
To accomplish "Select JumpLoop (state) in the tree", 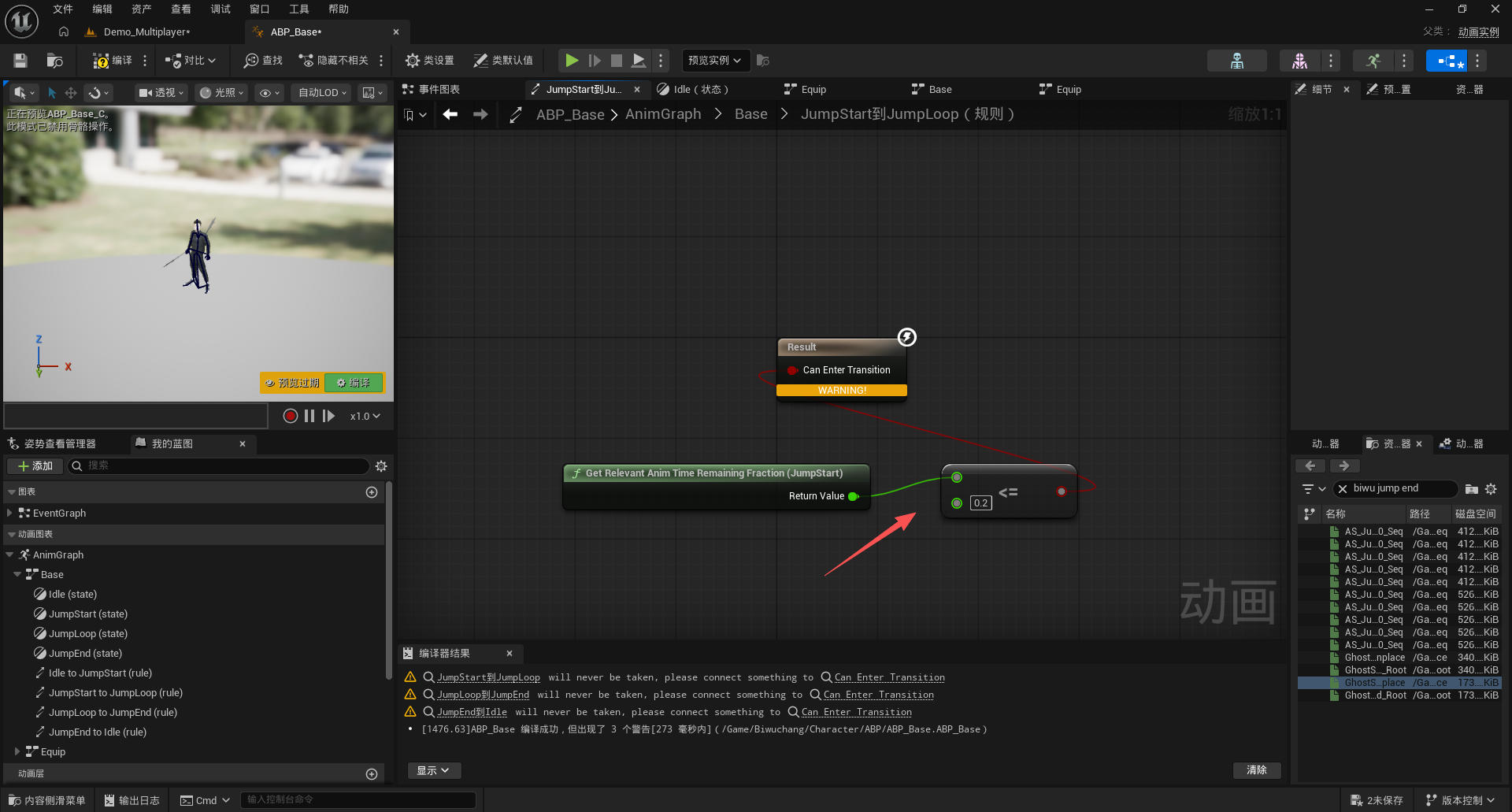I will (87, 634).
